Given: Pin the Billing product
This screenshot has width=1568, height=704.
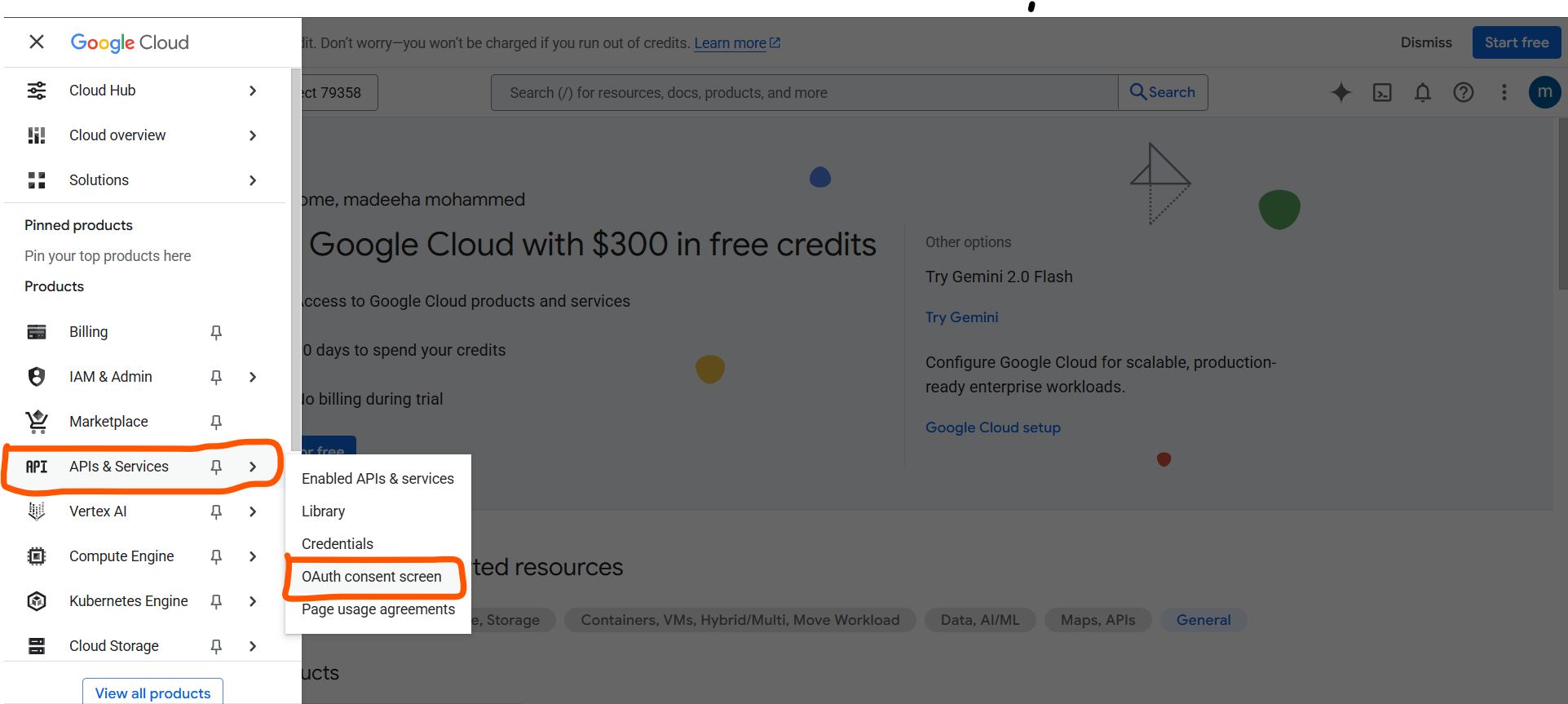Looking at the screenshot, I should pos(216,332).
